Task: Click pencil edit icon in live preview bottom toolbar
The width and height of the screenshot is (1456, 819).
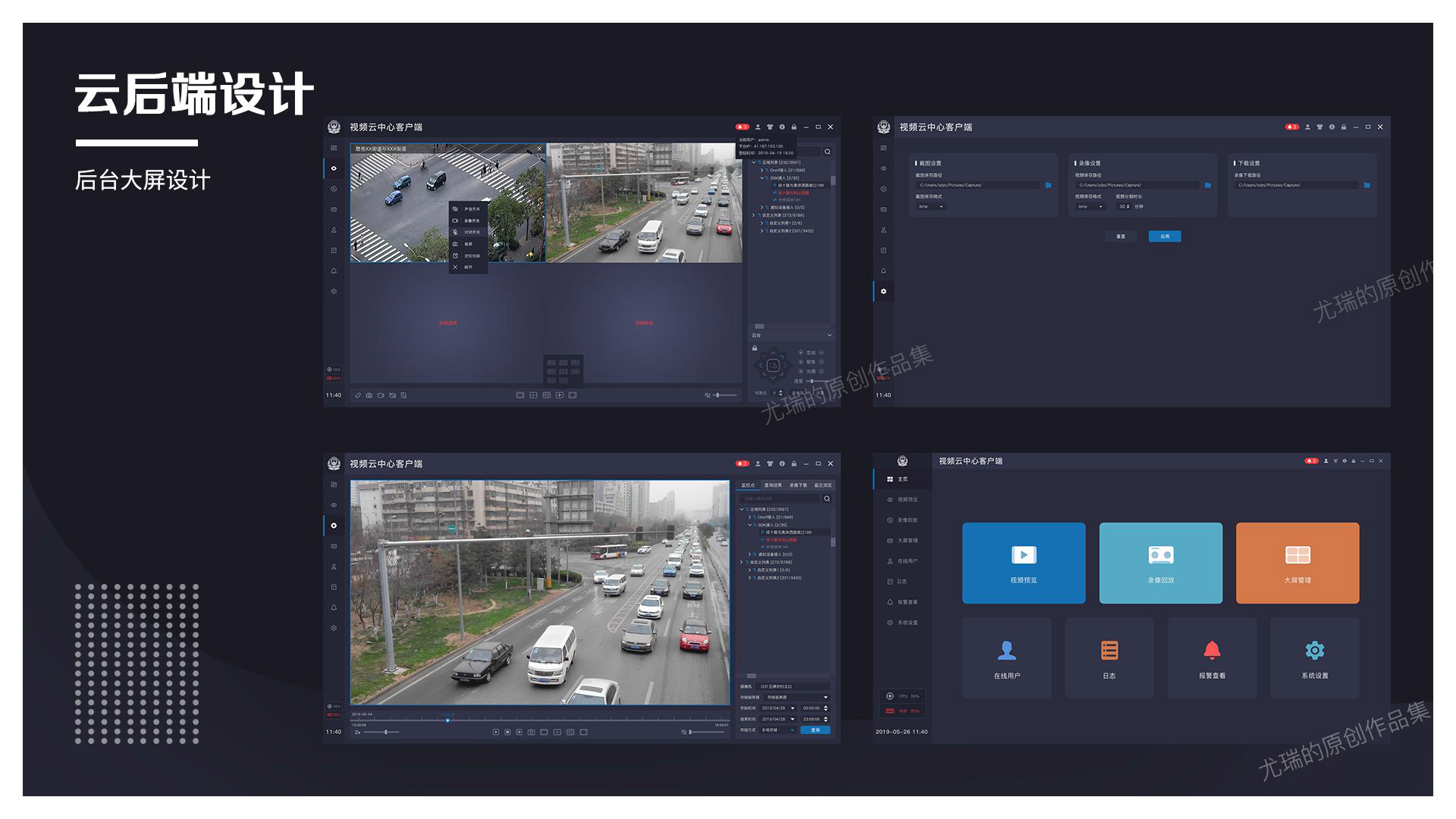Action: pyautogui.click(x=358, y=395)
